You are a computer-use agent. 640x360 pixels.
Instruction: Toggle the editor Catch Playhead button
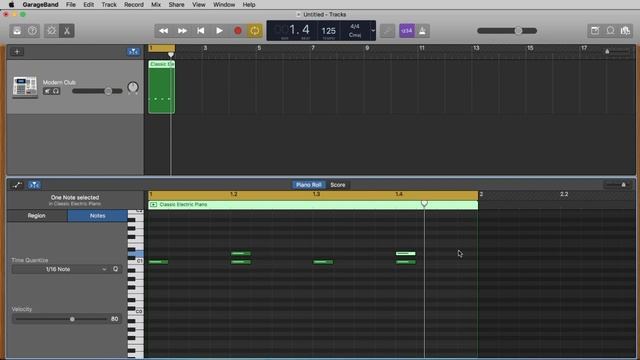pos(34,185)
